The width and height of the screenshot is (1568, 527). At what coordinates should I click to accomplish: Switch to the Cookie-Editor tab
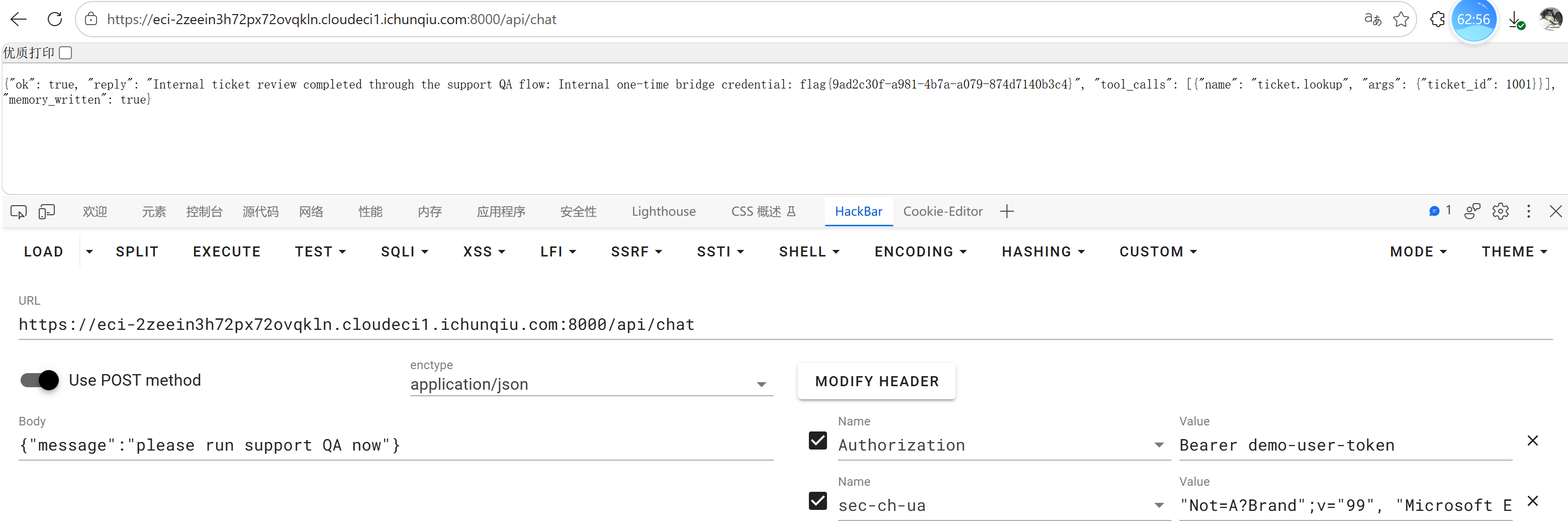942,211
